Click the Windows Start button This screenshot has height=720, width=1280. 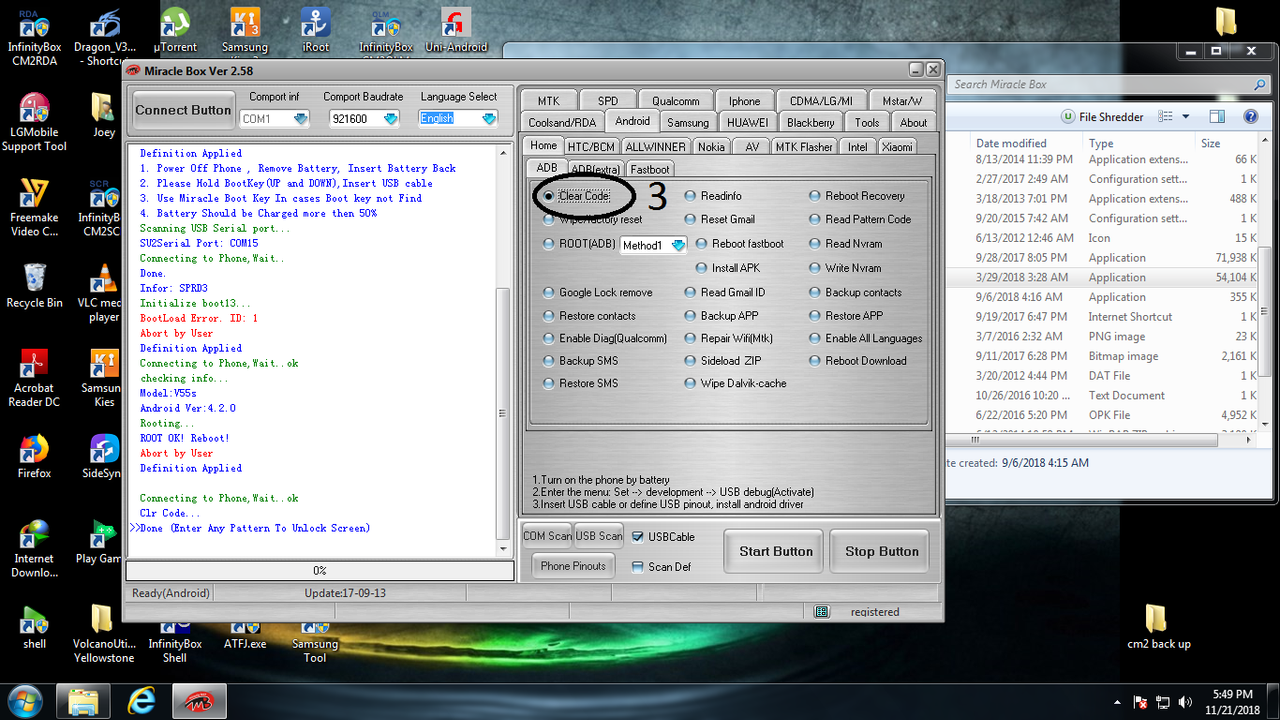[24, 700]
